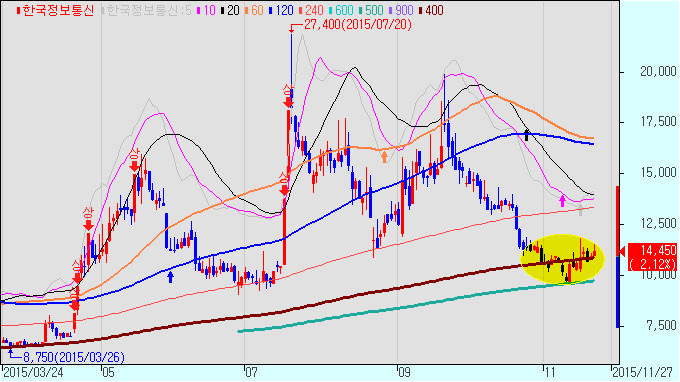
Task: Click the orange up-arrow marker under the 60 line
Action: click(384, 157)
